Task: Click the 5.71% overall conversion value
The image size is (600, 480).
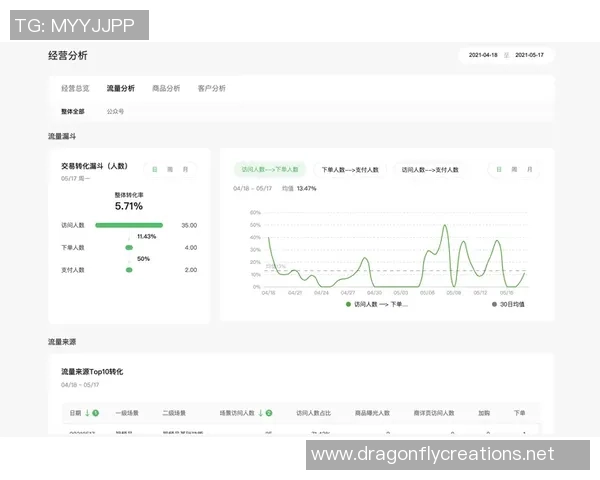Action: click(129, 206)
